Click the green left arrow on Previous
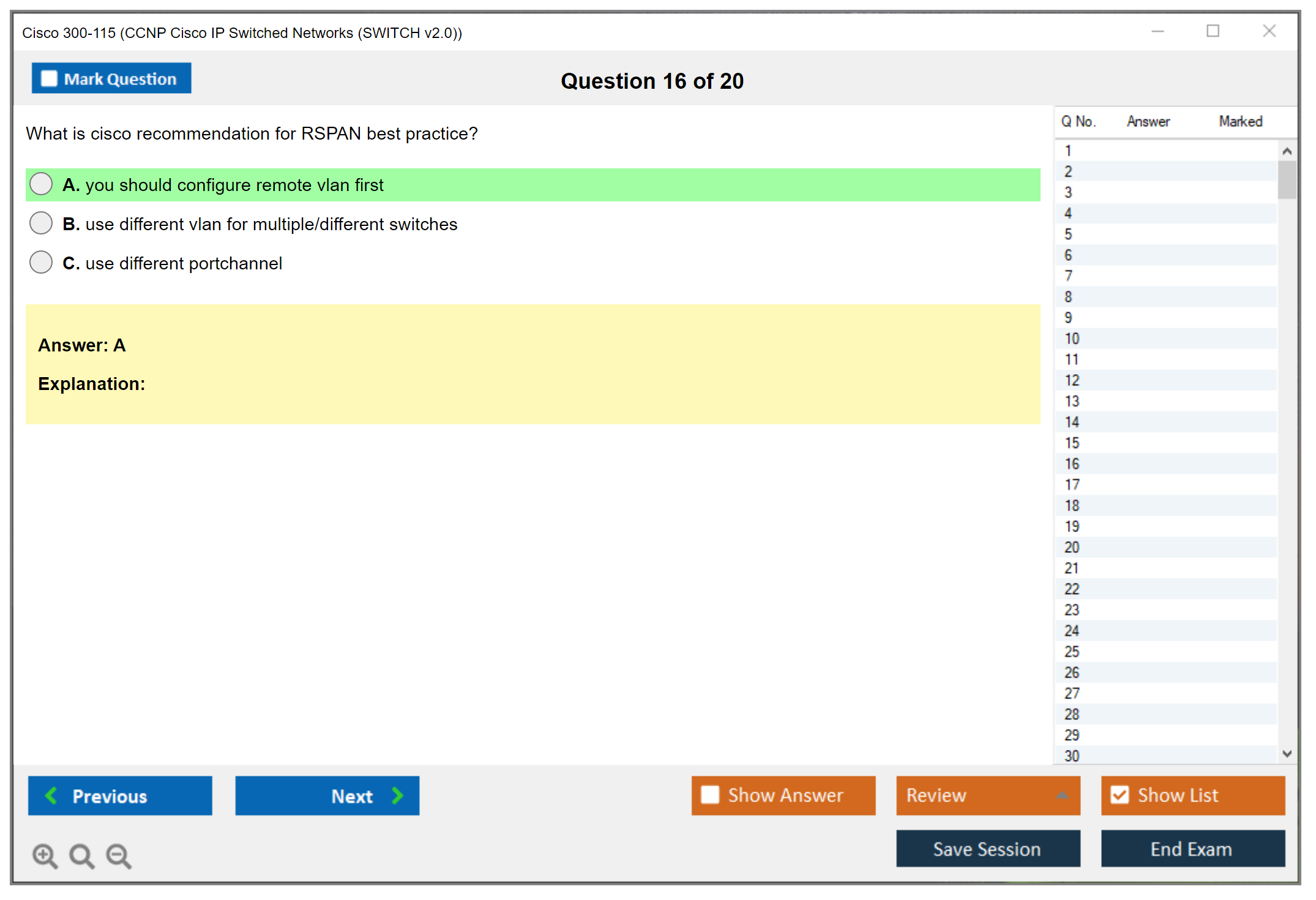Image resolution: width=1316 pixels, height=900 pixels. tap(51, 795)
